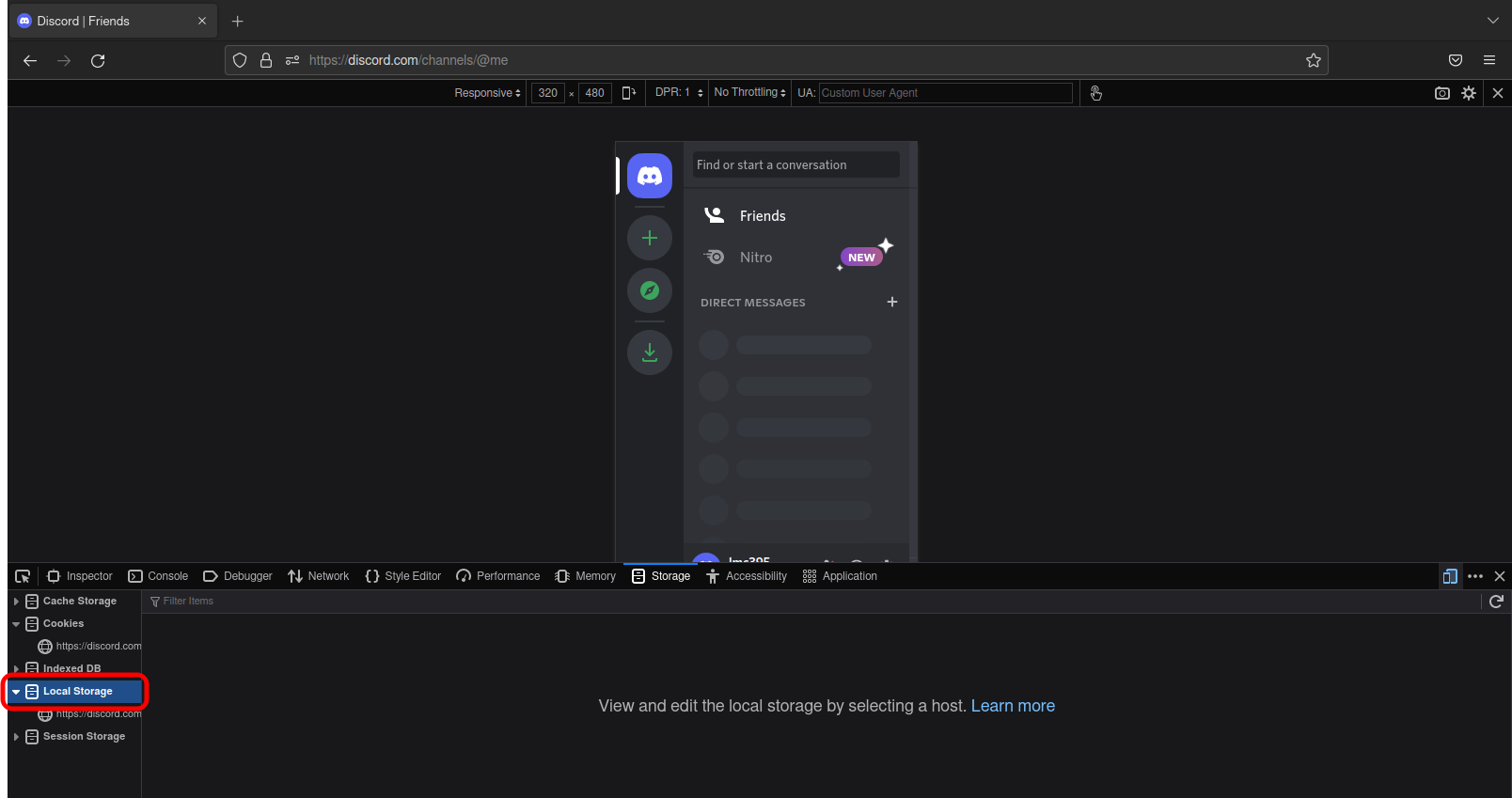Image resolution: width=1512 pixels, height=798 pixels.
Task: Open Discord home direct messages
Action: click(x=650, y=176)
